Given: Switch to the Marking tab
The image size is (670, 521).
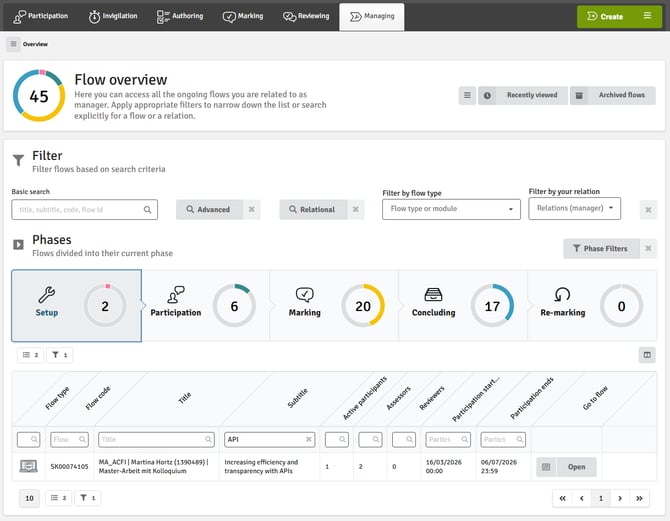Looking at the screenshot, I should (243, 16).
